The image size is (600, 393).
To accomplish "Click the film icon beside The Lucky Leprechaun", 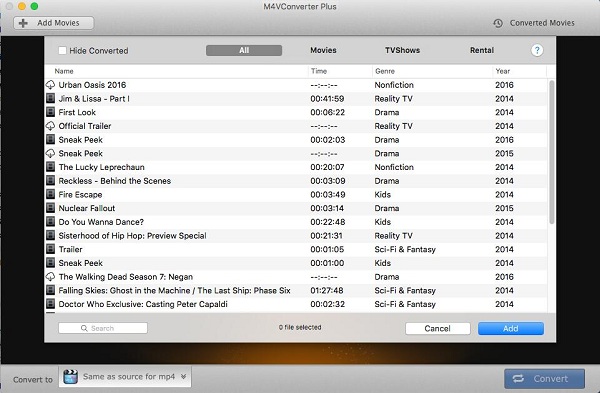I will pyautogui.click(x=50, y=167).
